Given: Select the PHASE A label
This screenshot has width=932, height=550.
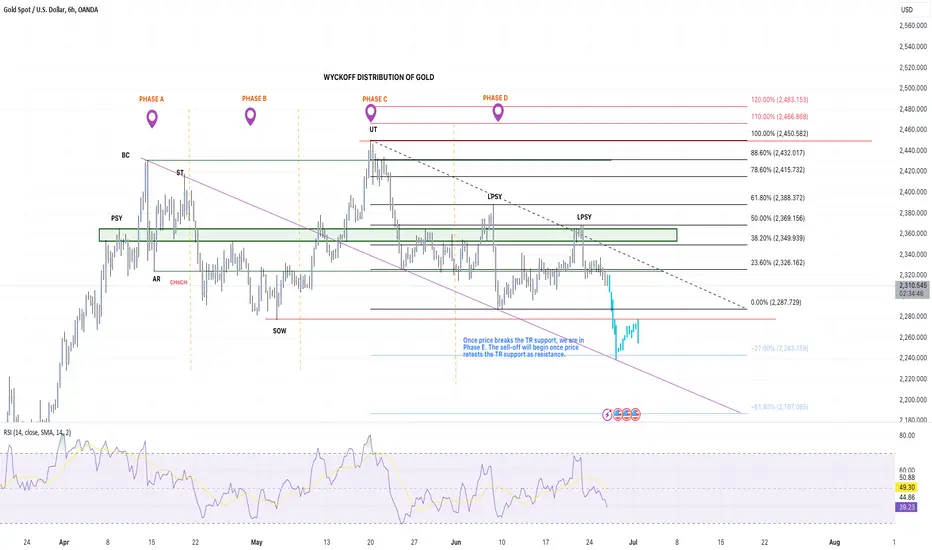Looking at the screenshot, I should pyautogui.click(x=152, y=99).
